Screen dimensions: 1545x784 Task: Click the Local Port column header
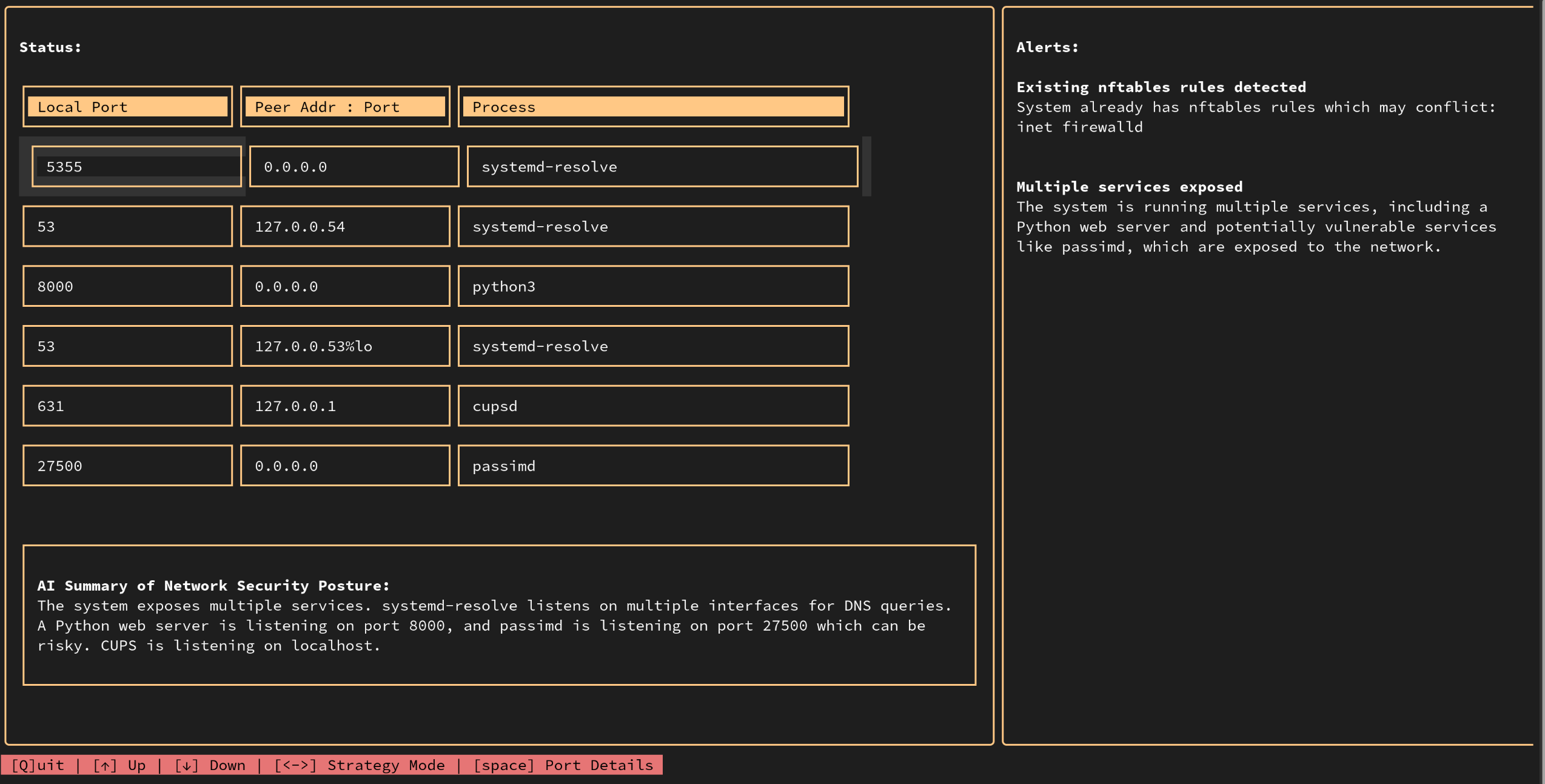click(x=127, y=107)
